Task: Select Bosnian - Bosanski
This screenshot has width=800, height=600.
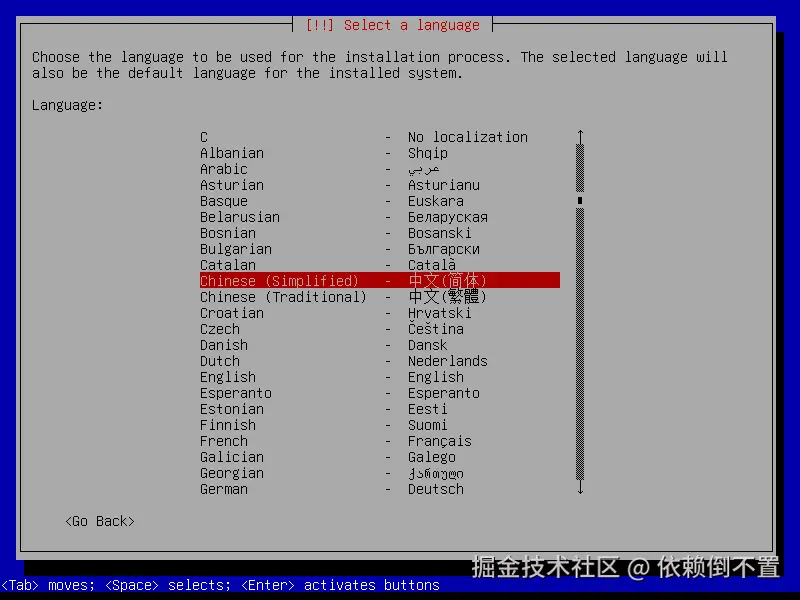Action: pyautogui.click(x=380, y=233)
